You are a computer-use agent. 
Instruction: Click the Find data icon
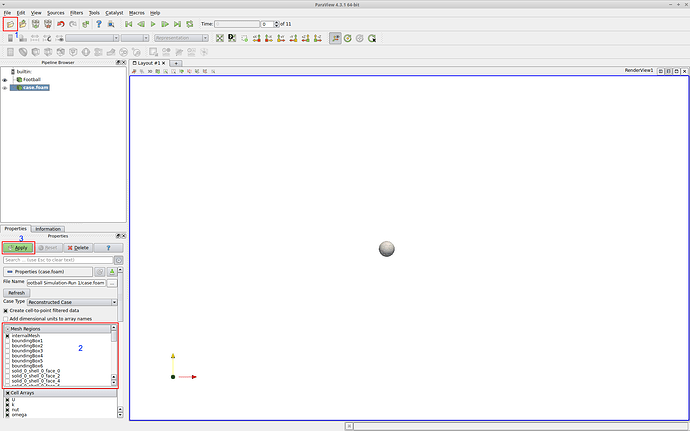click(x=111, y=24)
